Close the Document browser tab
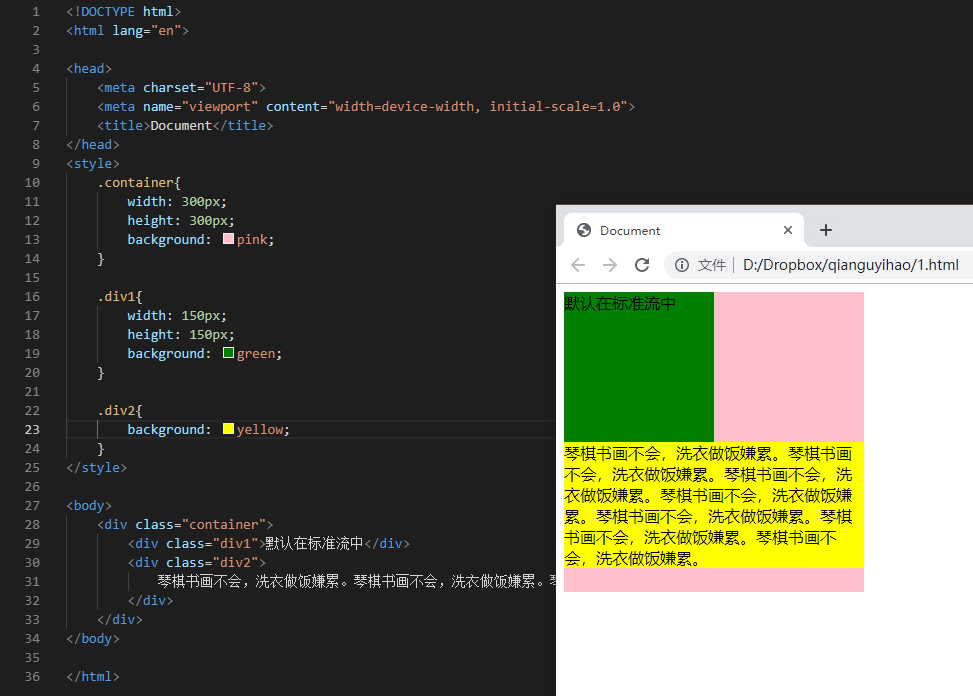Viewport: 973px width, 696px height. pos(788,230)
